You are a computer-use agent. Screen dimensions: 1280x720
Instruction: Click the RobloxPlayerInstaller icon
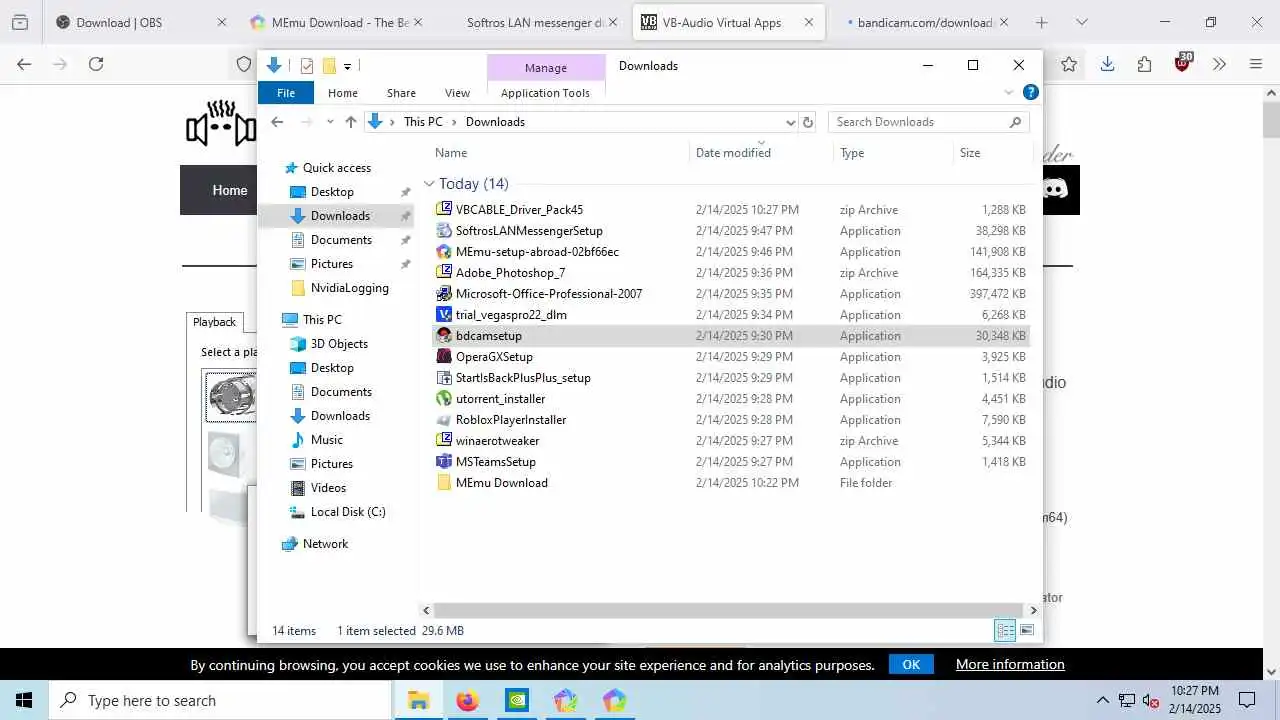click(x=444, y=420)
